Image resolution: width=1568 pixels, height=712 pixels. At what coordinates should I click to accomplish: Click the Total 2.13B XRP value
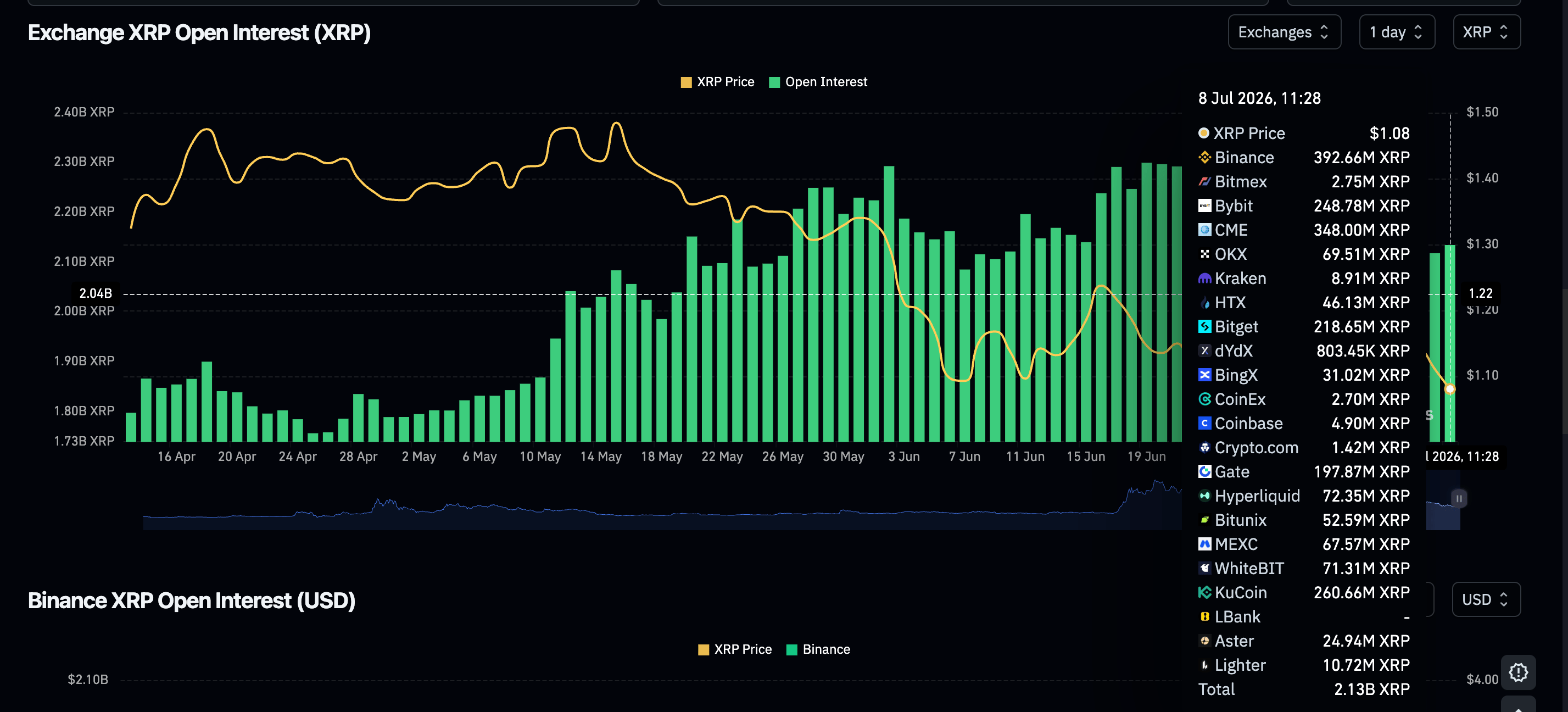(x=1371, y=689)
